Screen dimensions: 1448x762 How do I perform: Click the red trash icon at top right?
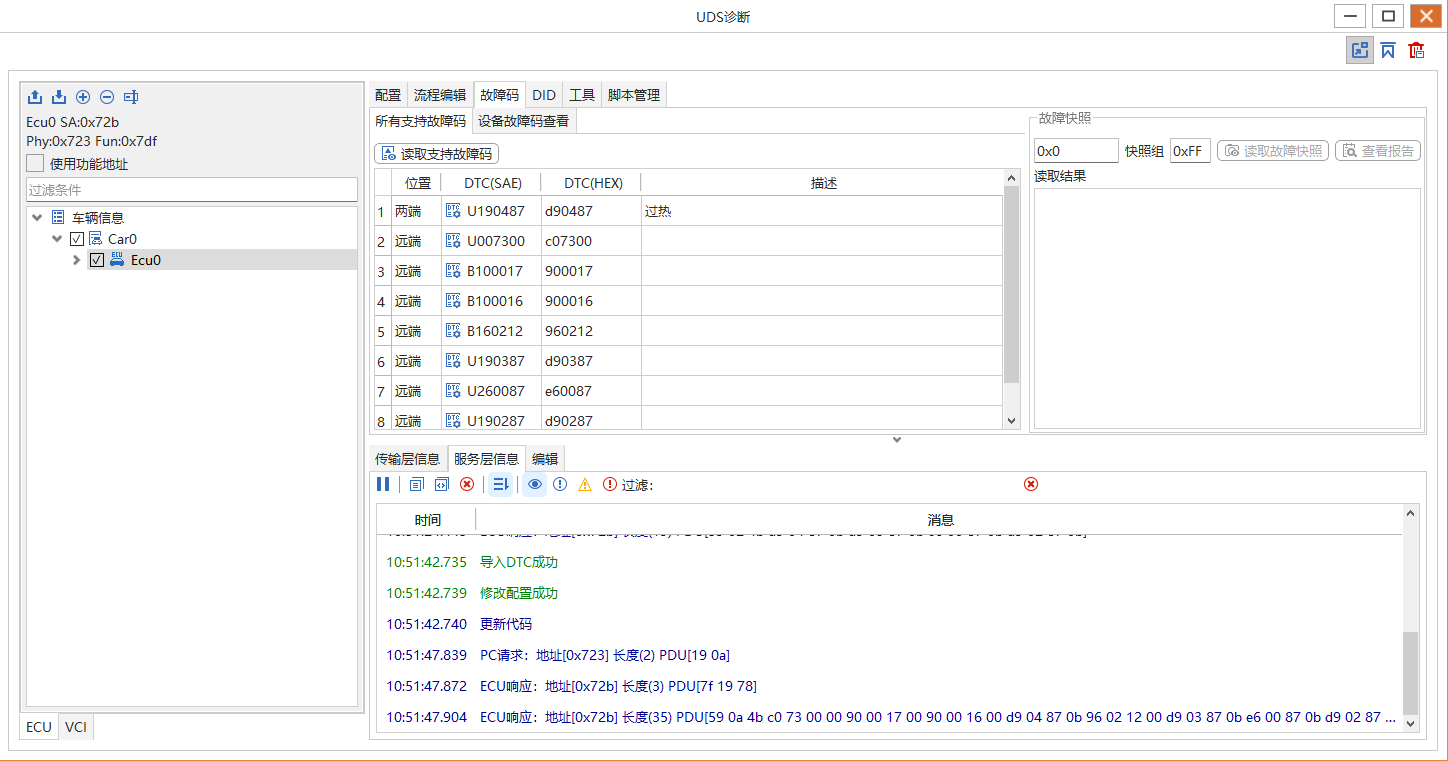pyautogui.click(x=1416, y=50)
